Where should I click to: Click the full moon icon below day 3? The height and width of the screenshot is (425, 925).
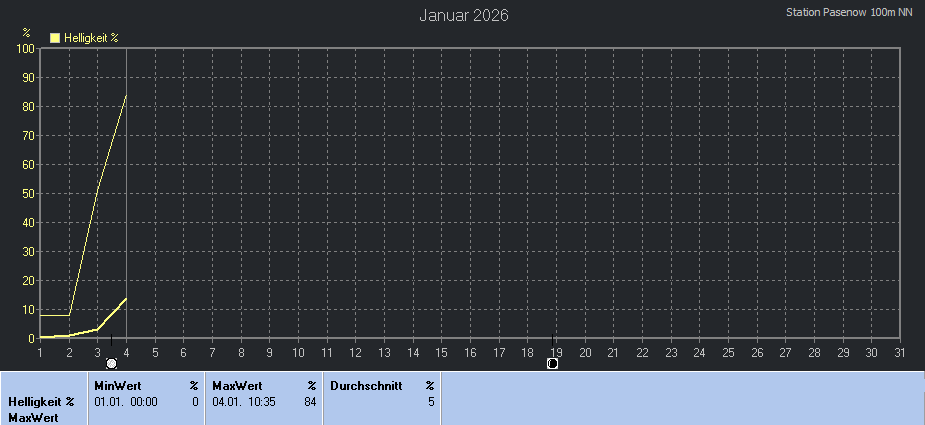click(111, 363)
